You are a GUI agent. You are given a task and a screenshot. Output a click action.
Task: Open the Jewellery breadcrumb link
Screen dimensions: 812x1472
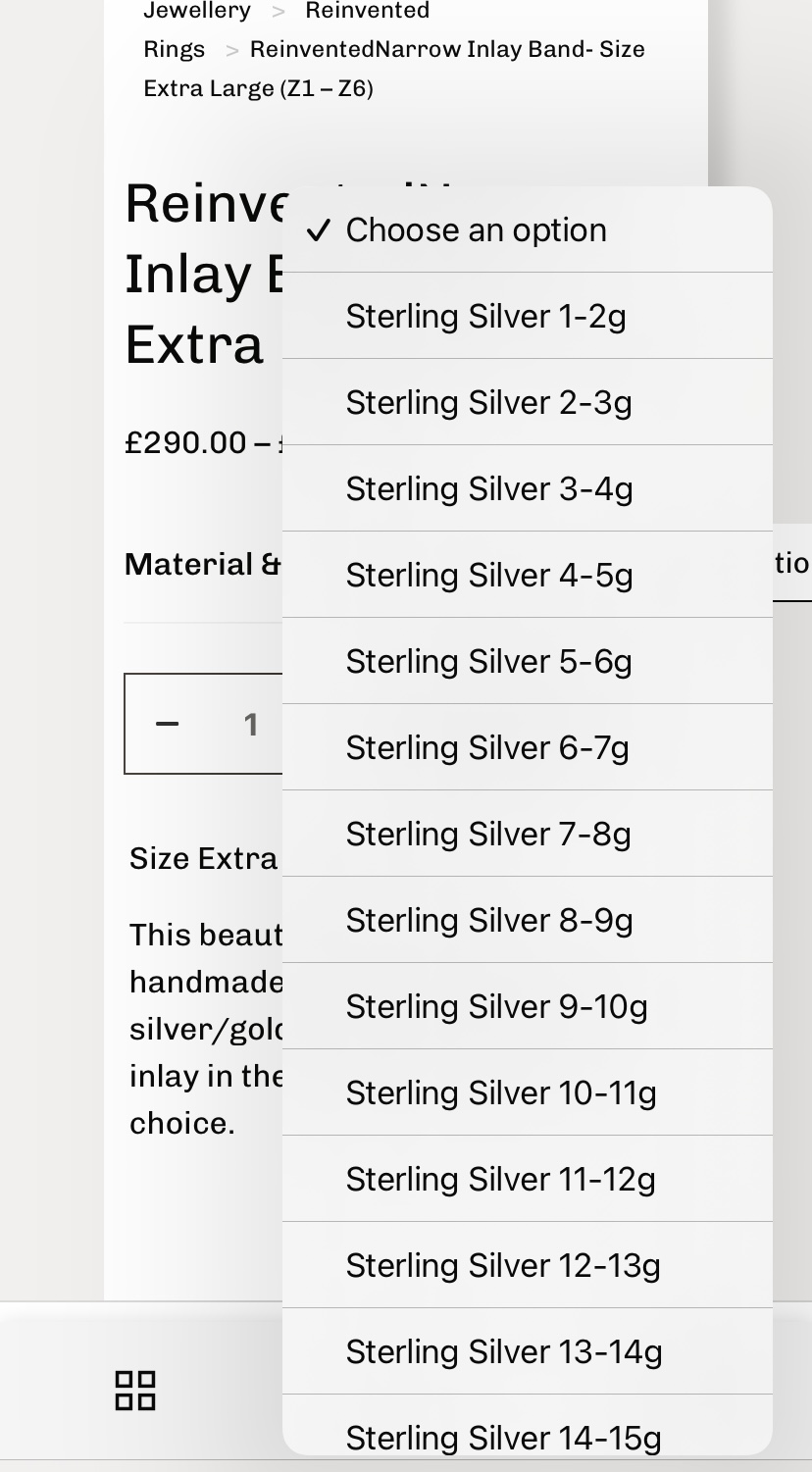click(x=197, y=12)
